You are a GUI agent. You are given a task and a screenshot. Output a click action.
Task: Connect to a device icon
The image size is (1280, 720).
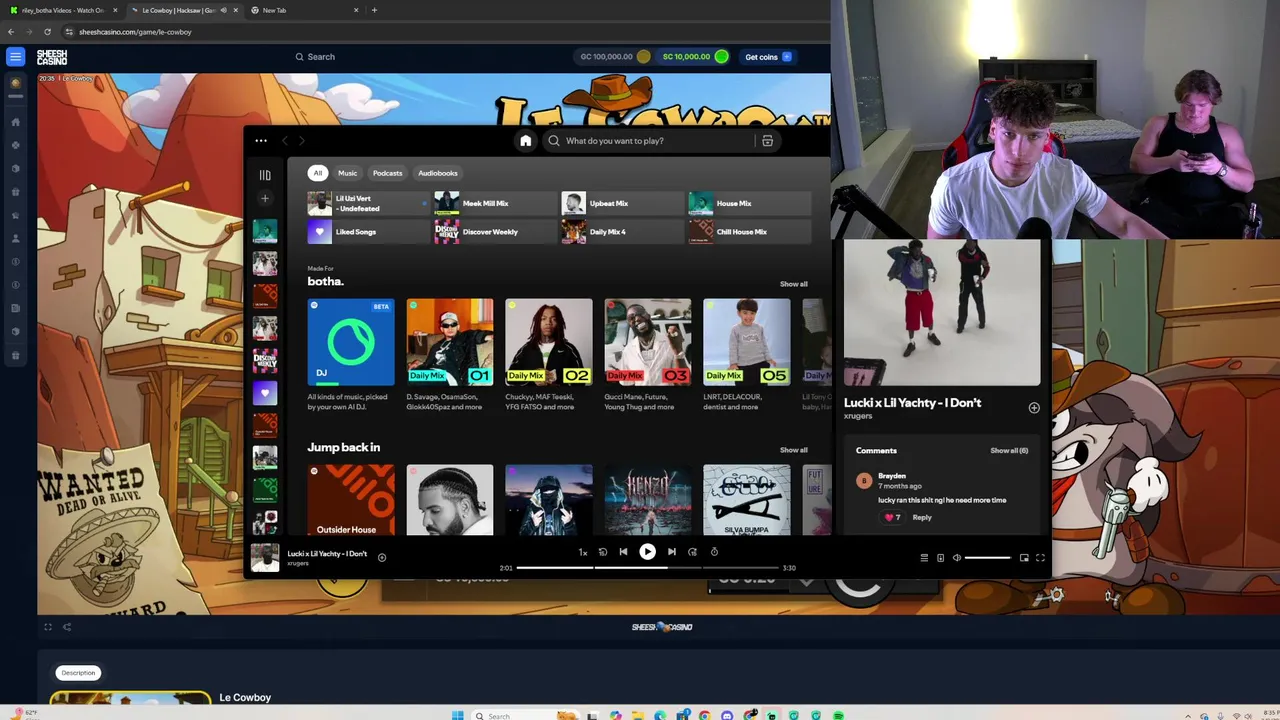click(x=940, y=558)
